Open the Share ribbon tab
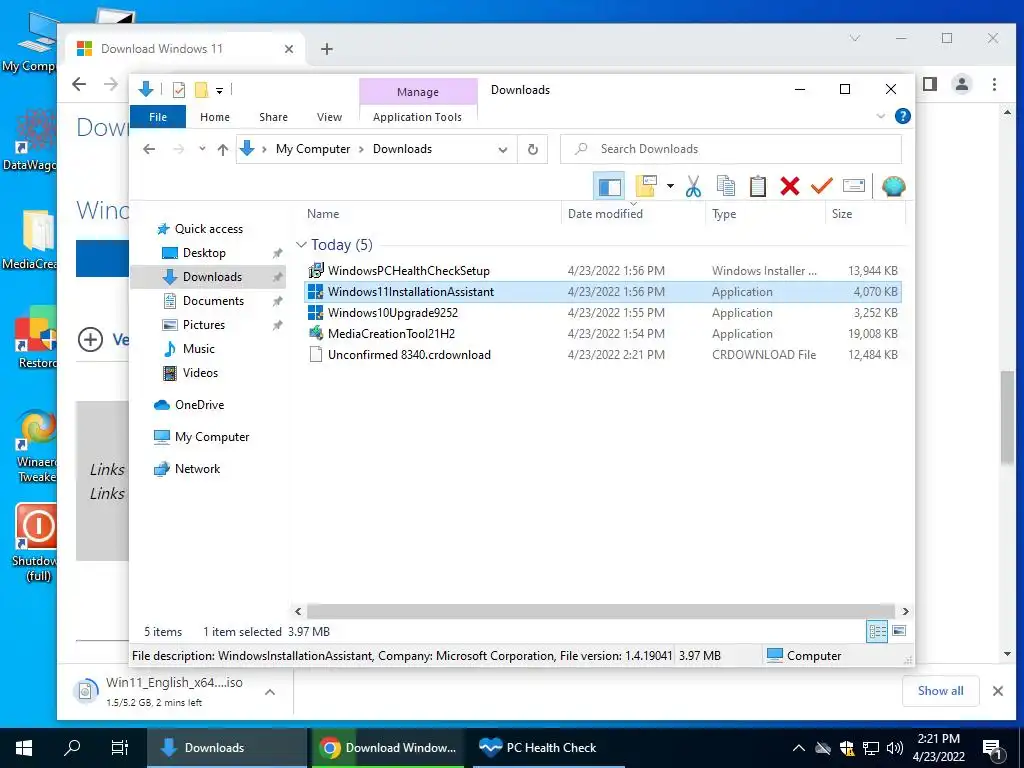 tap(273, 117)
